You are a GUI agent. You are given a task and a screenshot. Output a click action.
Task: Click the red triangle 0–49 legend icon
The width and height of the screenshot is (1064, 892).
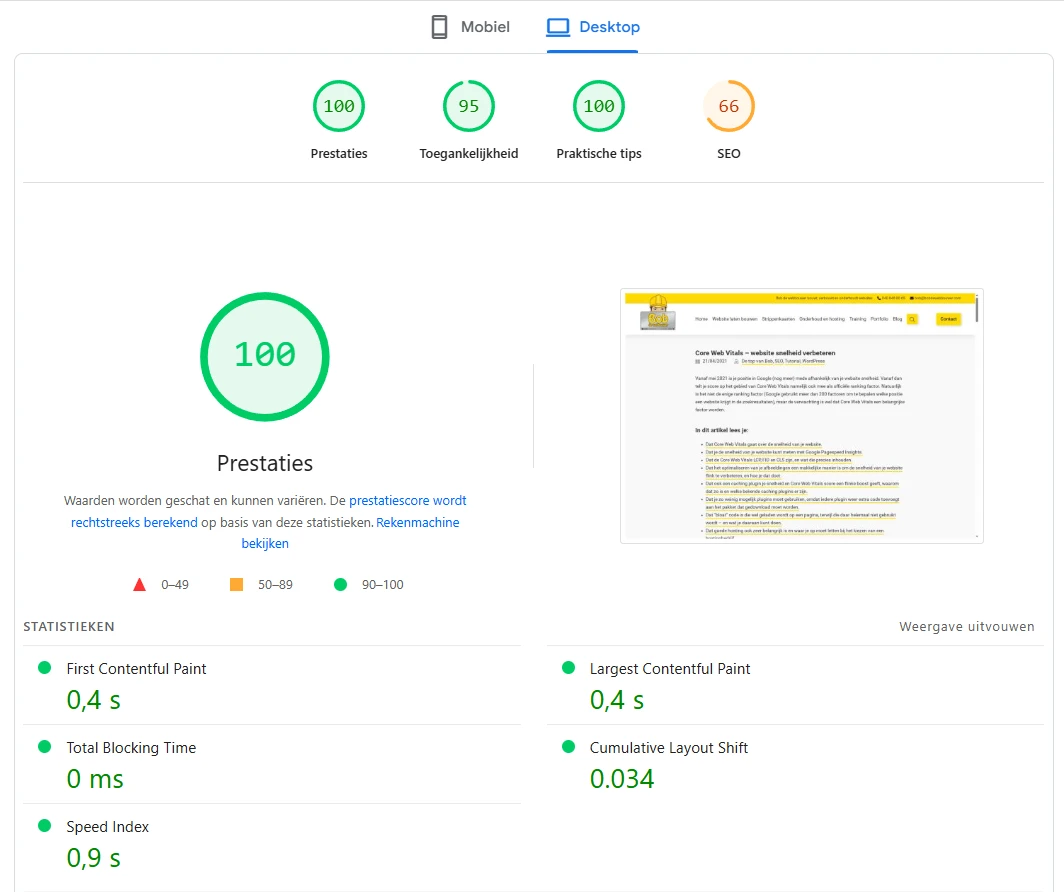[140, 585]
